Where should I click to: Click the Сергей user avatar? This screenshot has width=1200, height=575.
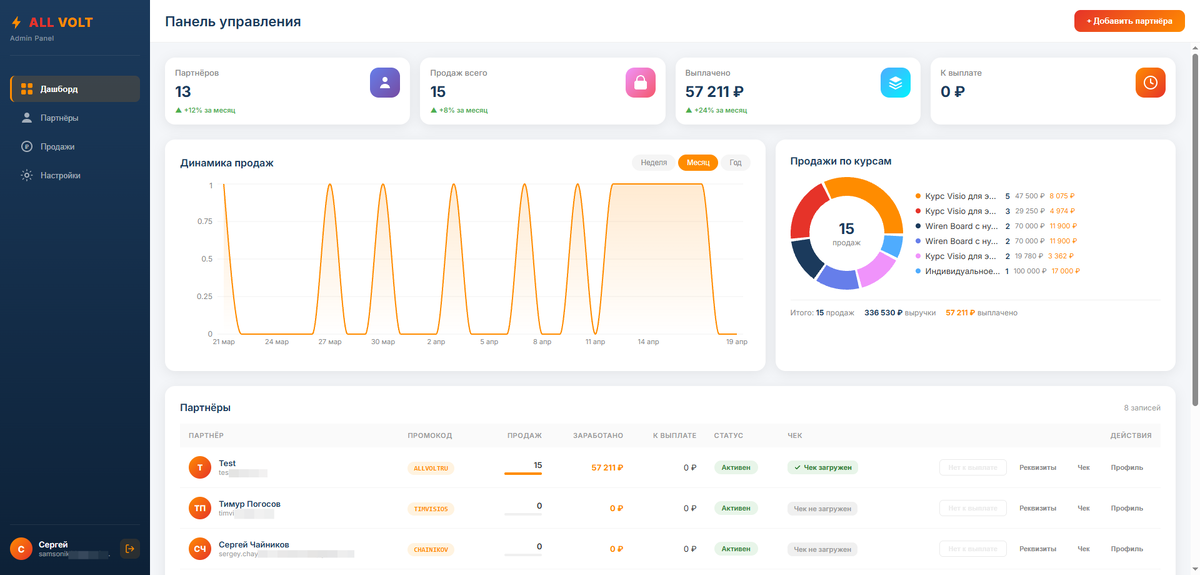[21, 548]
